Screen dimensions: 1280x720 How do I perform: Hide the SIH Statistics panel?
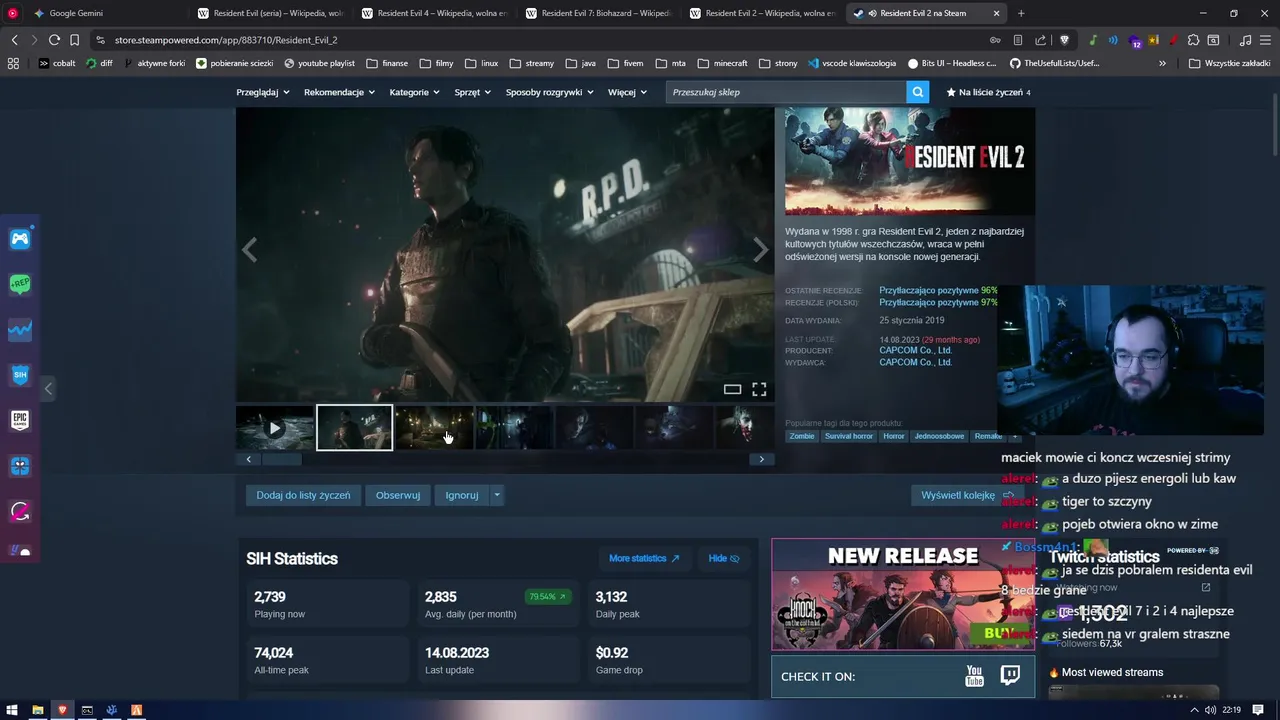coord(724,558)
